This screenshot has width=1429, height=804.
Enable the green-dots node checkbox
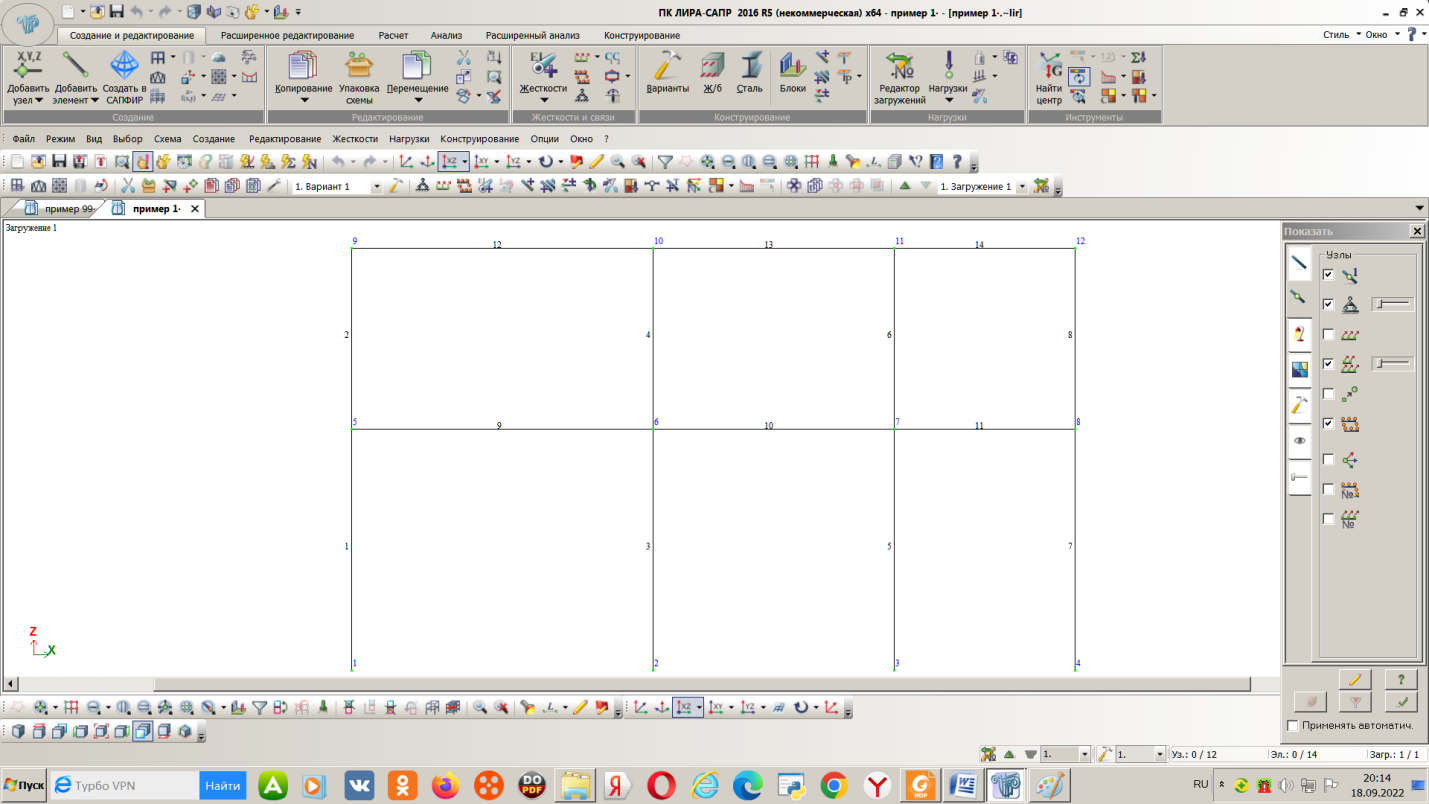click(x=1328, y=394)
